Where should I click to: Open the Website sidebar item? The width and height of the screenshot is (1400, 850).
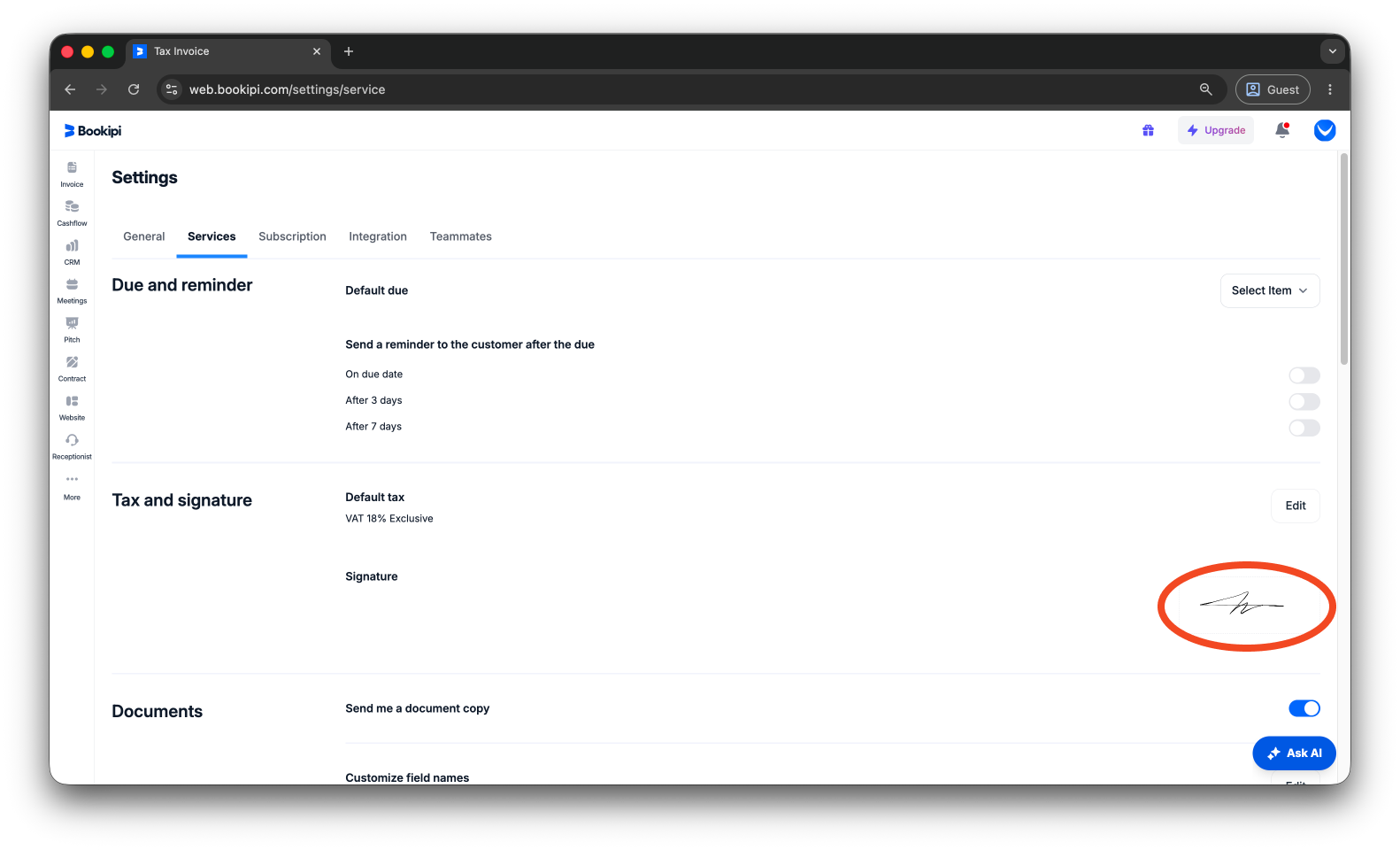[72, 408]
